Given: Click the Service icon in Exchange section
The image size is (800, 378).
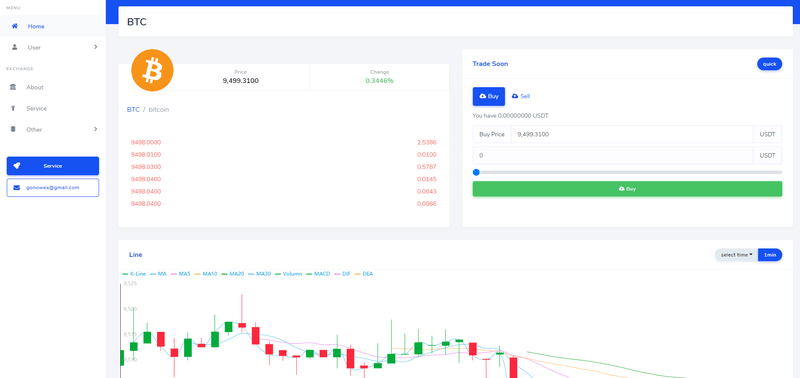Looking at the screenshot, I should [x=13, y=108].
